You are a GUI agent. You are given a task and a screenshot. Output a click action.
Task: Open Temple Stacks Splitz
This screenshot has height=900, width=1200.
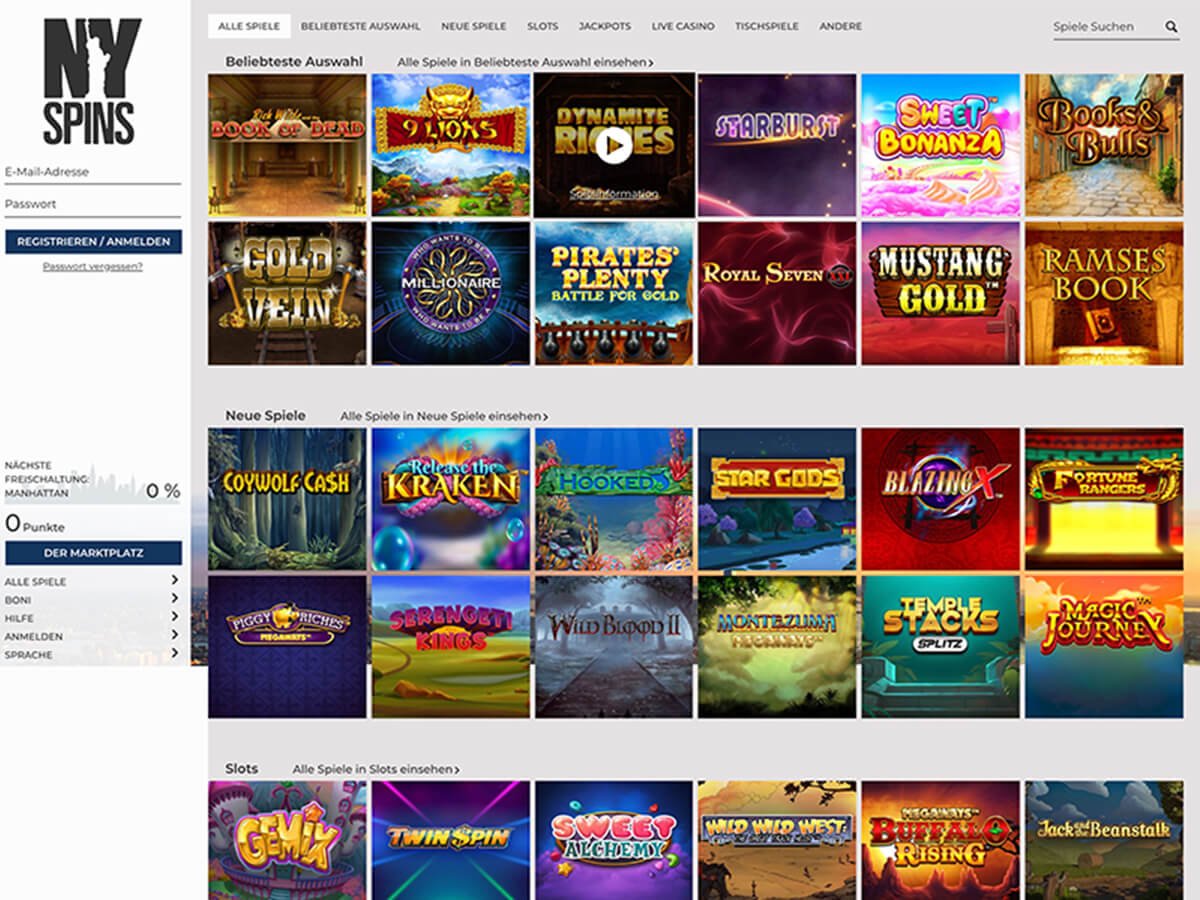[940, 647]
